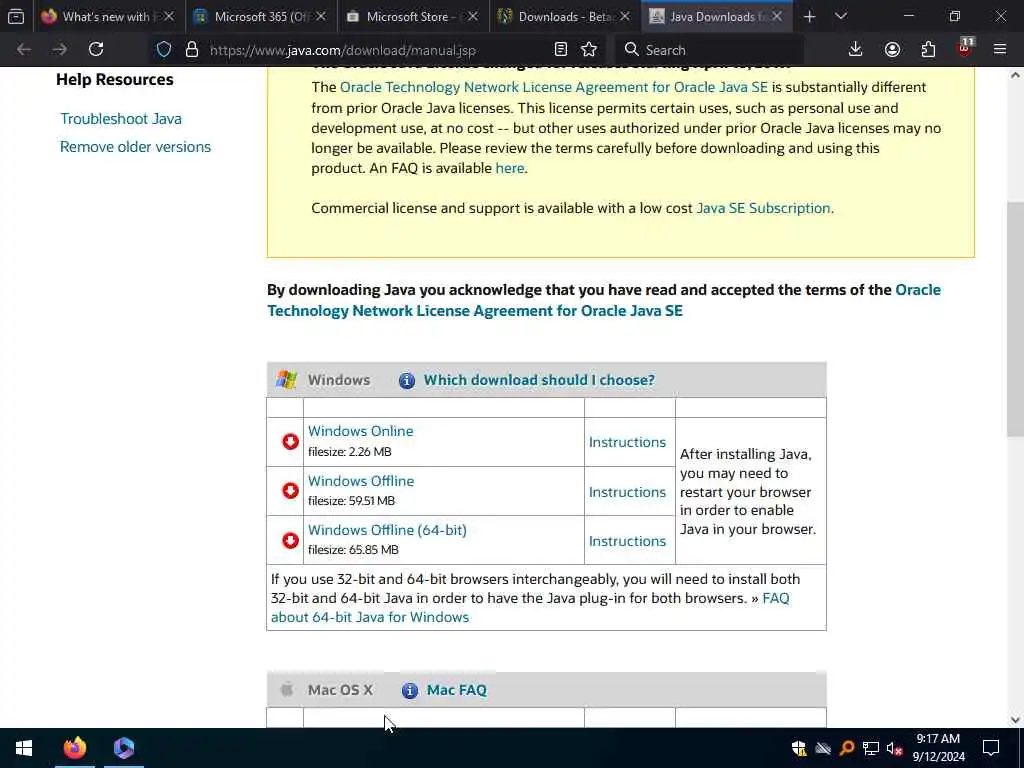Open the muted volume tray icon
The height and width of the screenshot is (768, 1024).
[x=895, y=748]
